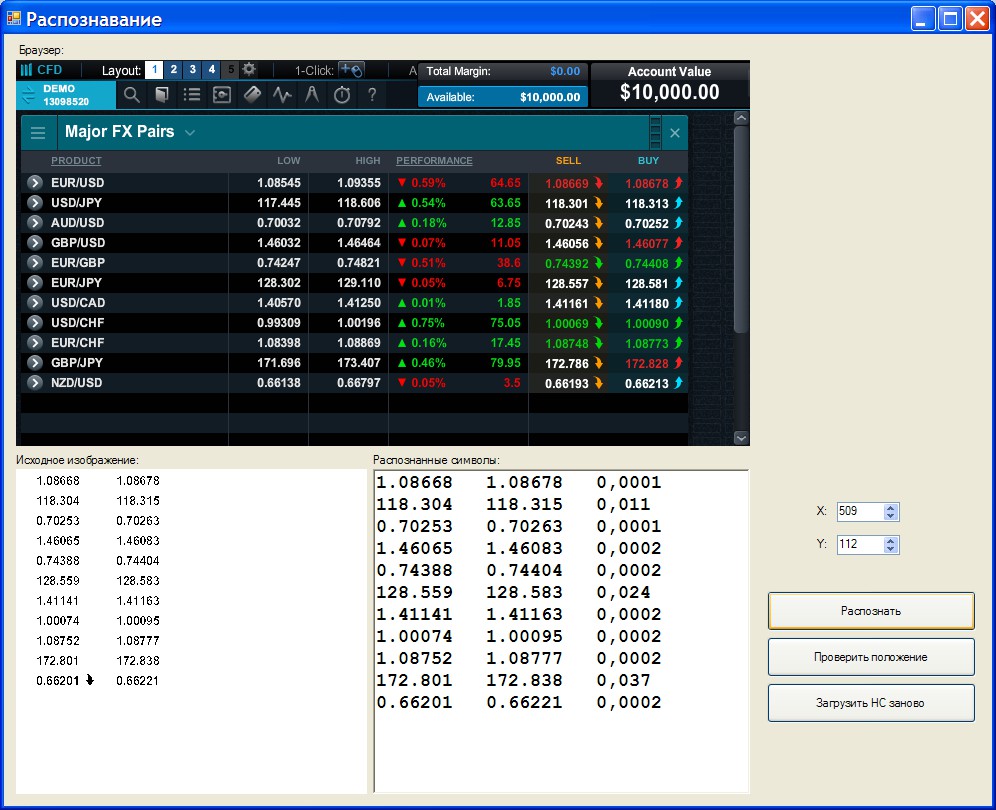
Task: Click the X coordinate input field
Action: [860, 511]
